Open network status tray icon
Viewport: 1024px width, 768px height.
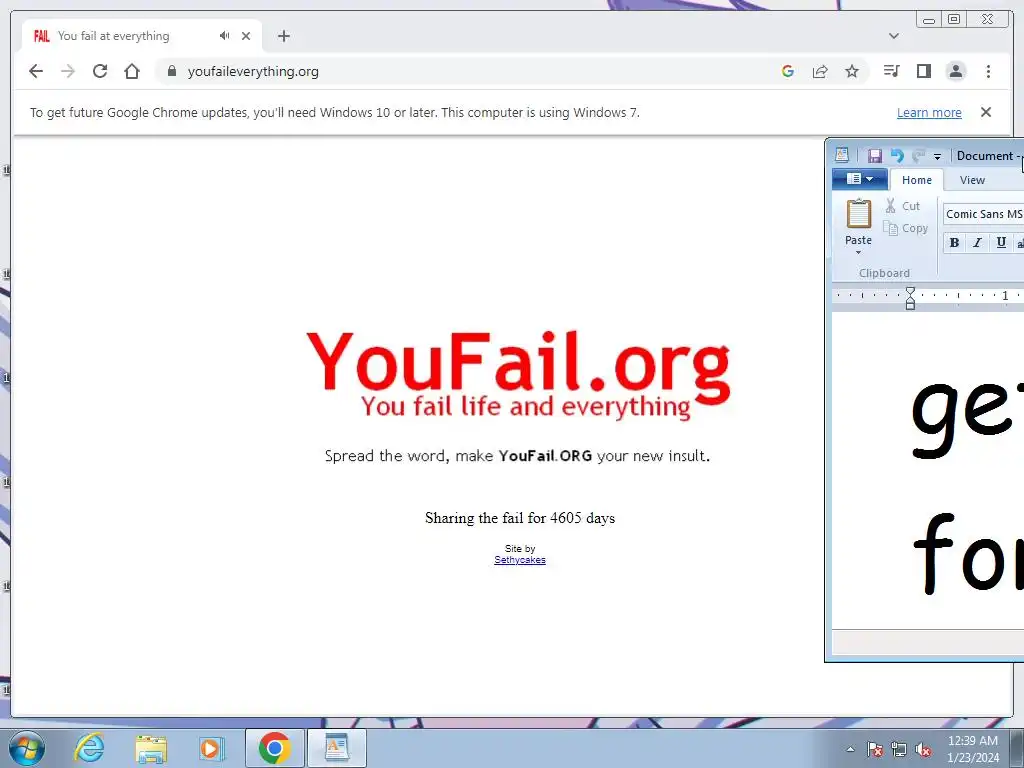[x=899, y=749]
